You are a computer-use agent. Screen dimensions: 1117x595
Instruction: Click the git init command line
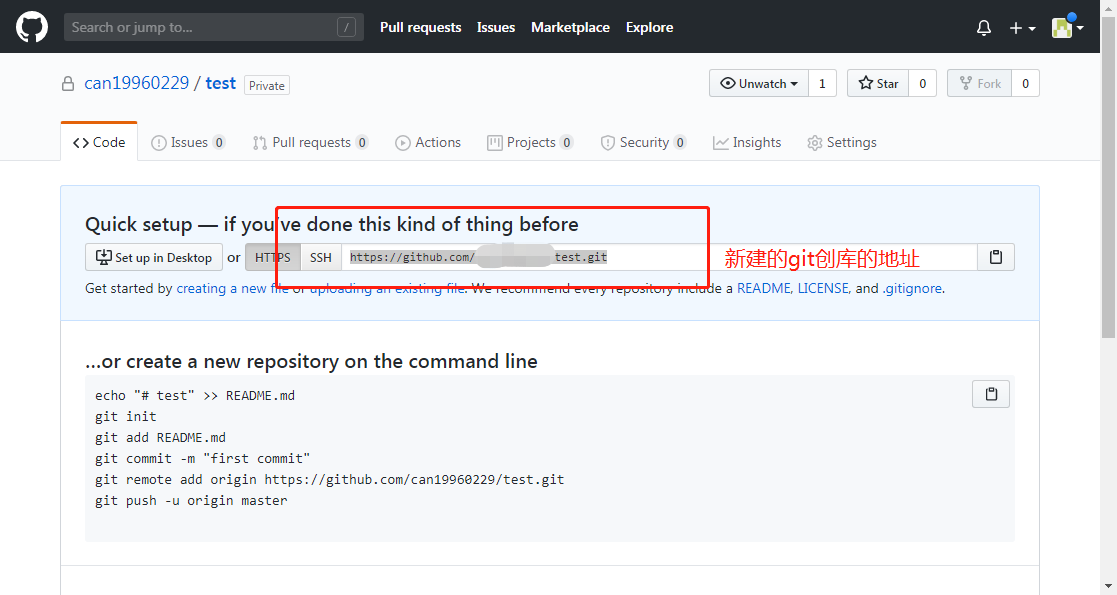125,416
